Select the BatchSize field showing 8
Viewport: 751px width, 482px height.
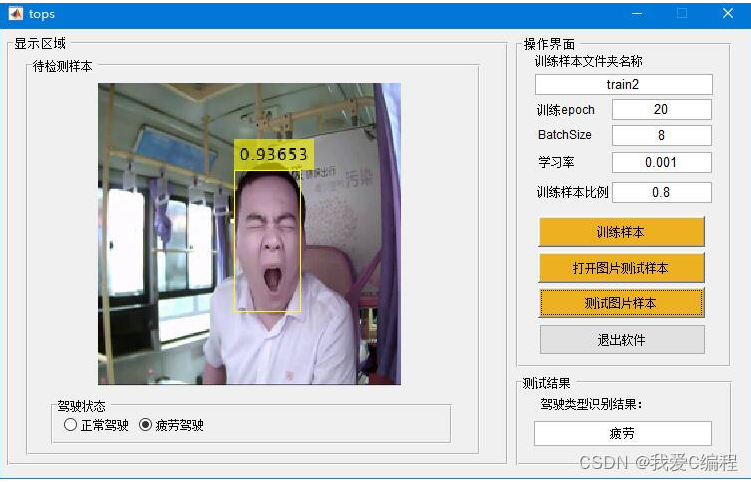coord(661,135)
